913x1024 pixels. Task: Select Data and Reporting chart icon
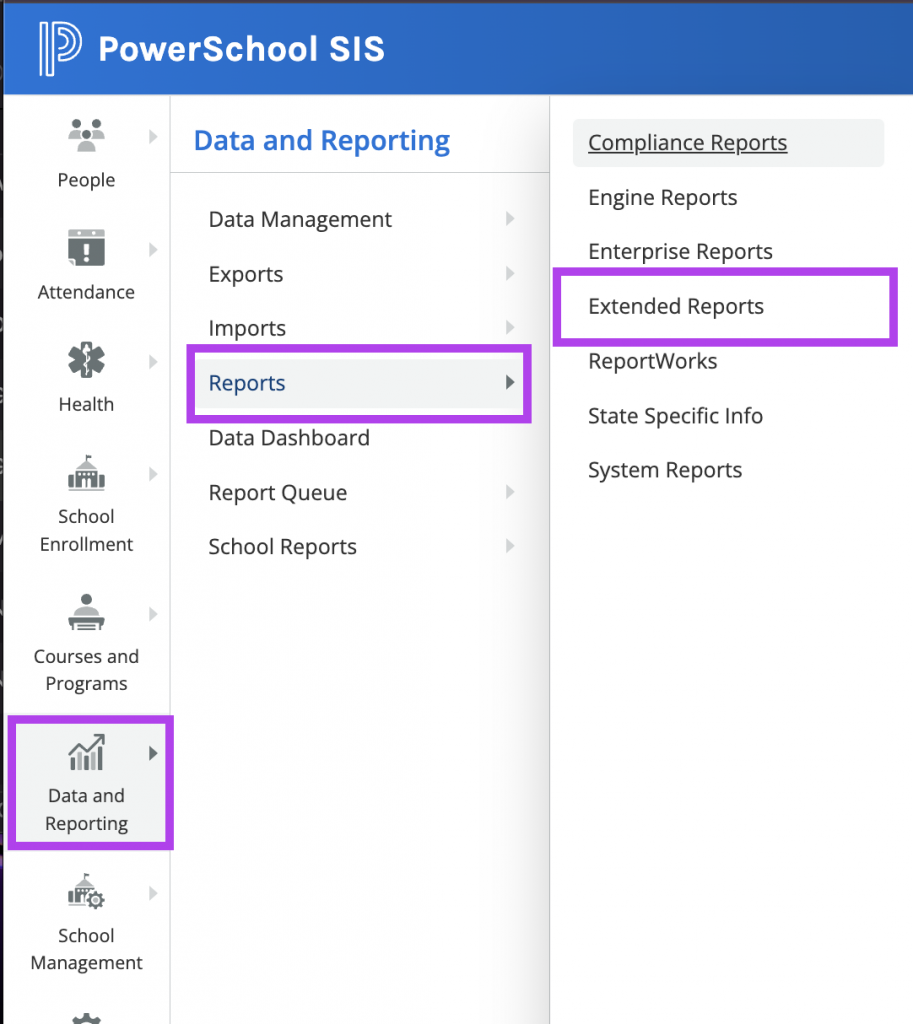[86, 752]
